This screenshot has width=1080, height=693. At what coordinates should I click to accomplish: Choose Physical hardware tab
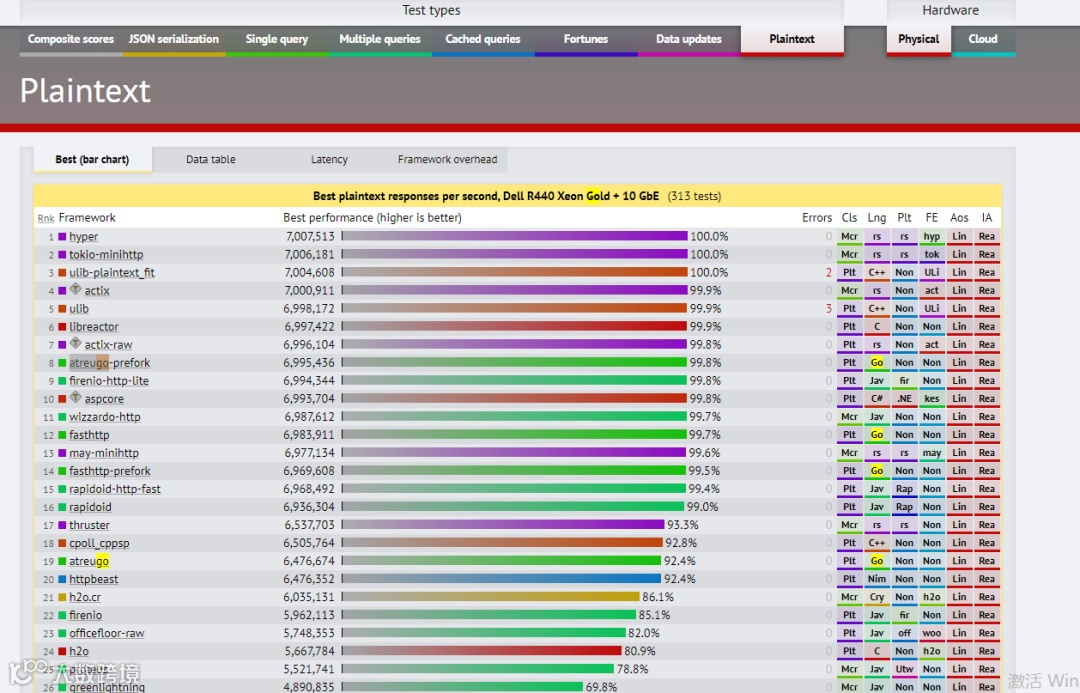point(918,39)
